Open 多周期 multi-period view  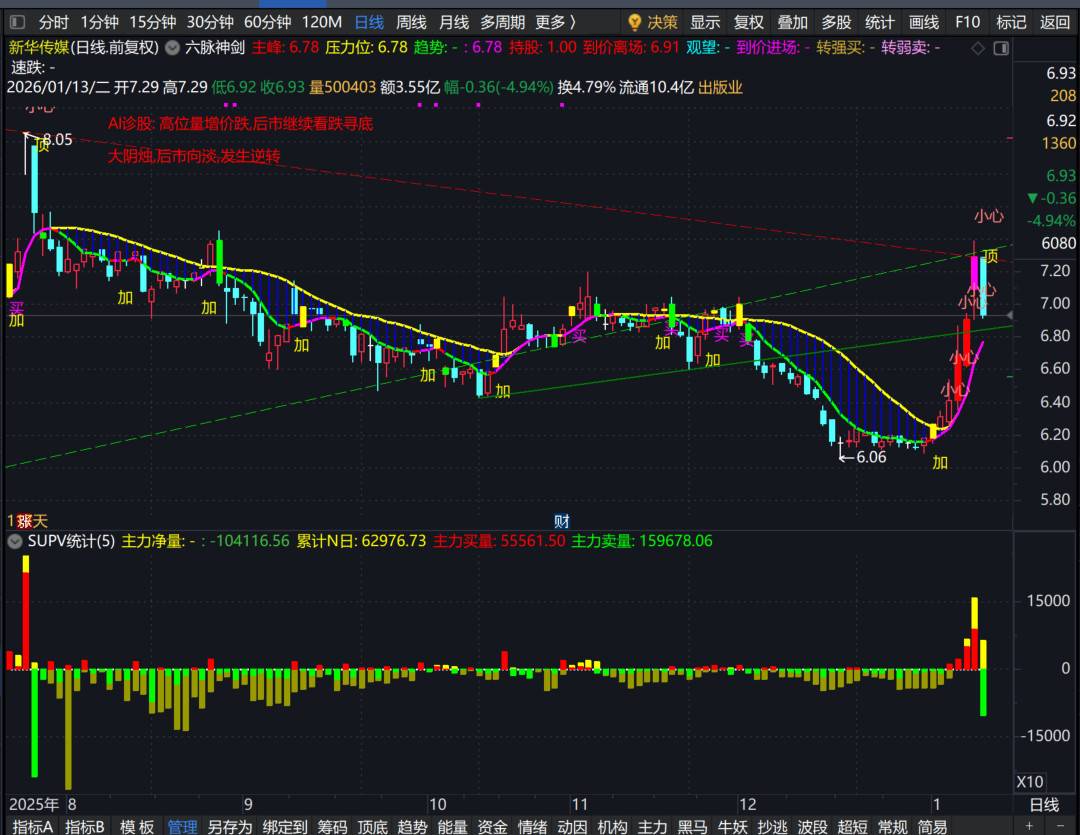(502, 23)
